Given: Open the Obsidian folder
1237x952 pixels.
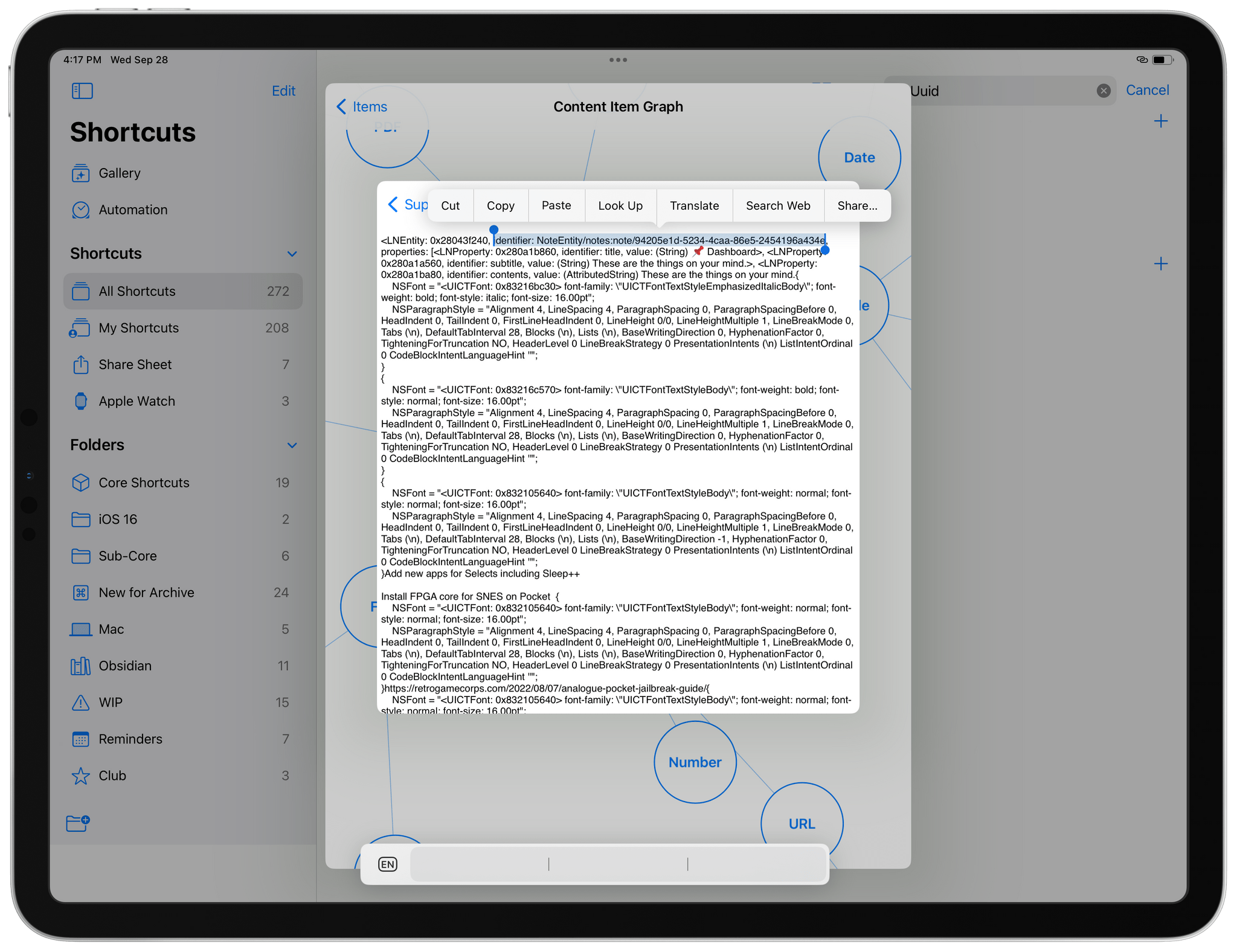Looking at the screenshot, I should pos(182,666).
